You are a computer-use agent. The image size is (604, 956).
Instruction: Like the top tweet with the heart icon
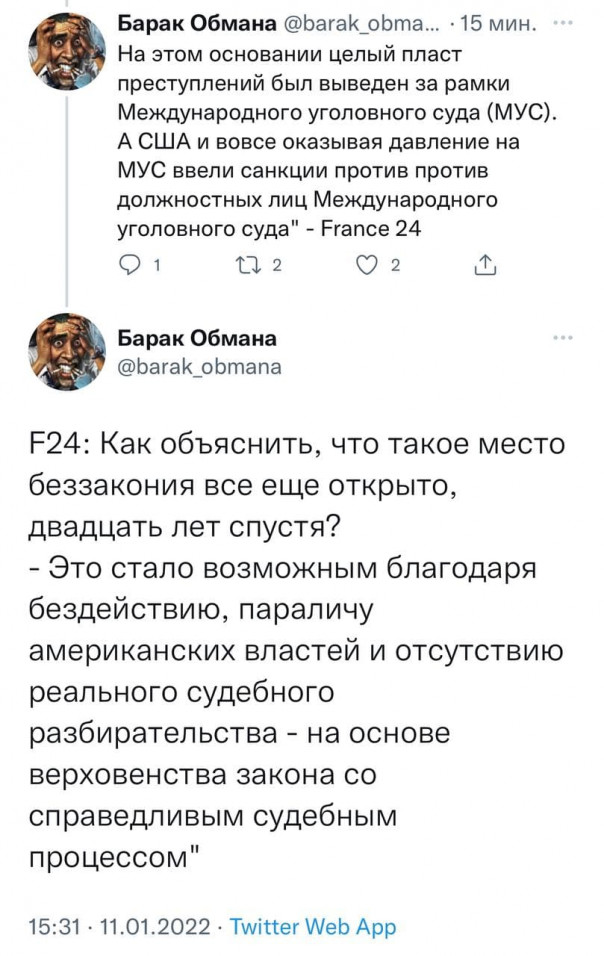coord(369,266)
